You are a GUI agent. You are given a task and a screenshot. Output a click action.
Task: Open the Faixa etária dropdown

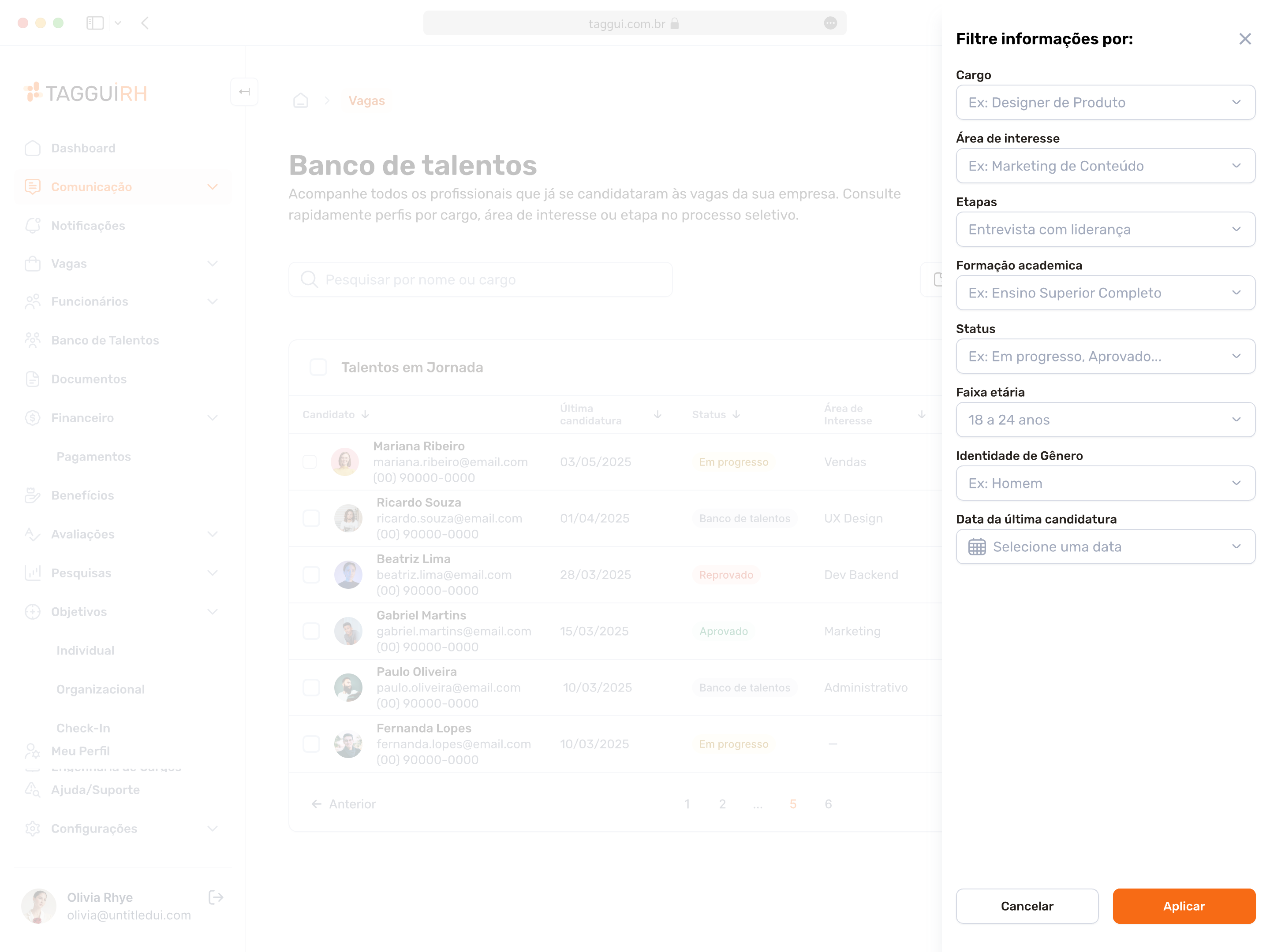click(x=1105, y=420)
